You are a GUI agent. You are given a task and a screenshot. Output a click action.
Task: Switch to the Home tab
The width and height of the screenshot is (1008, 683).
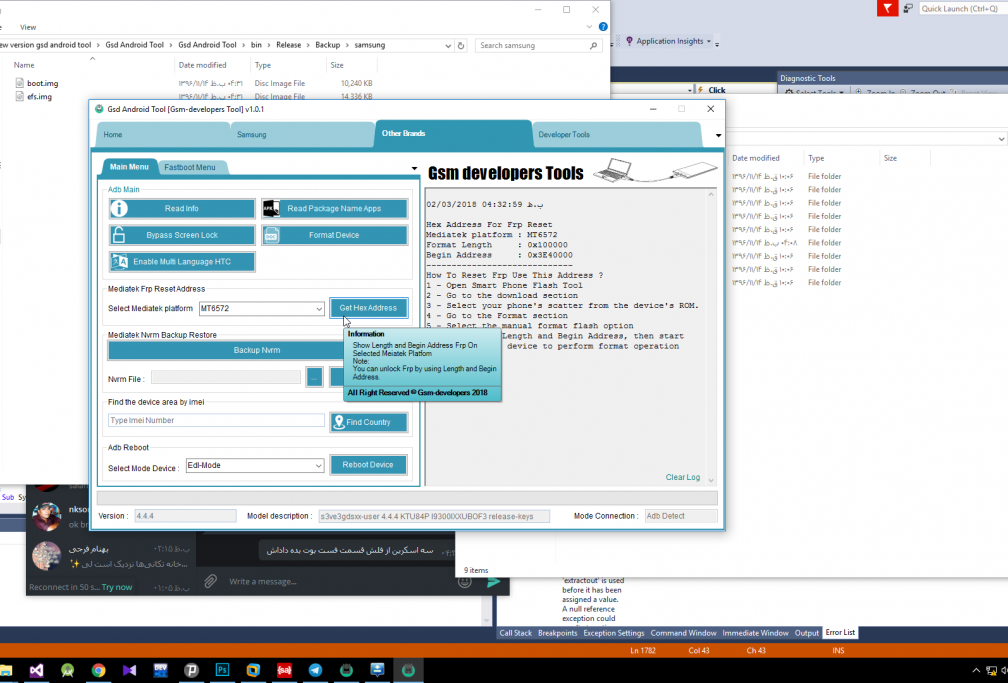[x=112, y=134]
